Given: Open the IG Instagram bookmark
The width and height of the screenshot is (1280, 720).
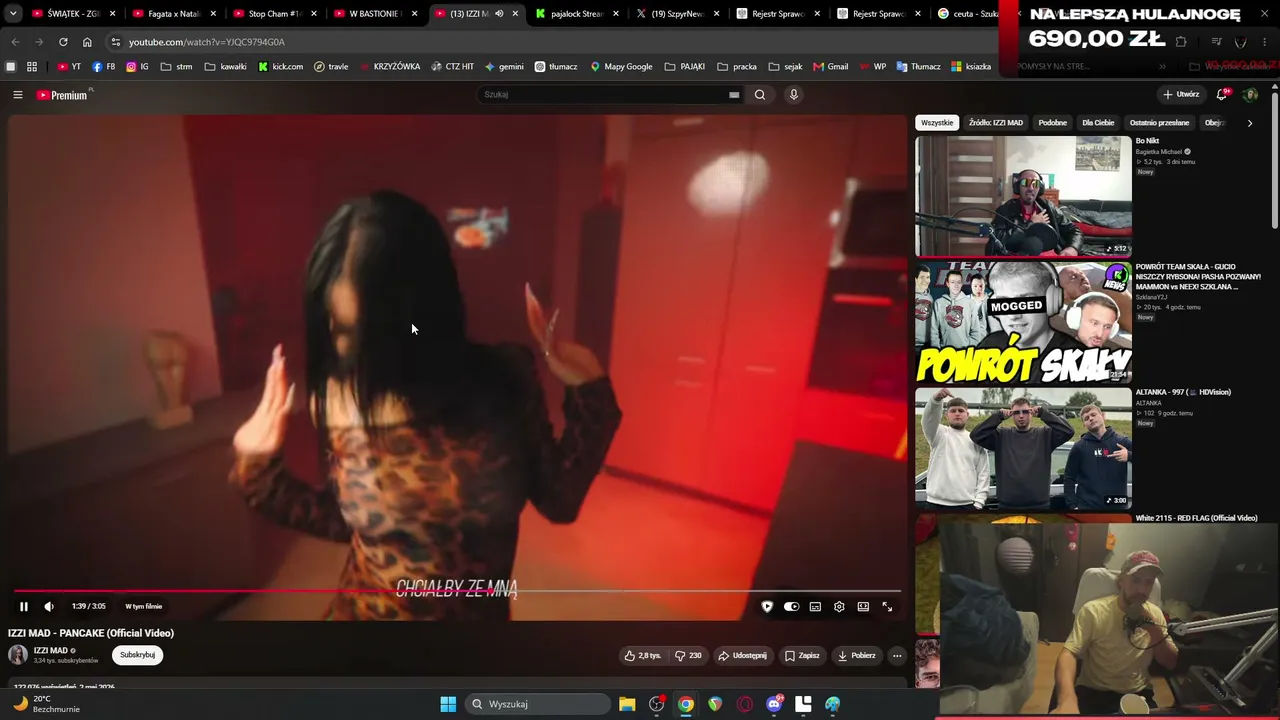Looking at the screenshot, I should point(138,67).
